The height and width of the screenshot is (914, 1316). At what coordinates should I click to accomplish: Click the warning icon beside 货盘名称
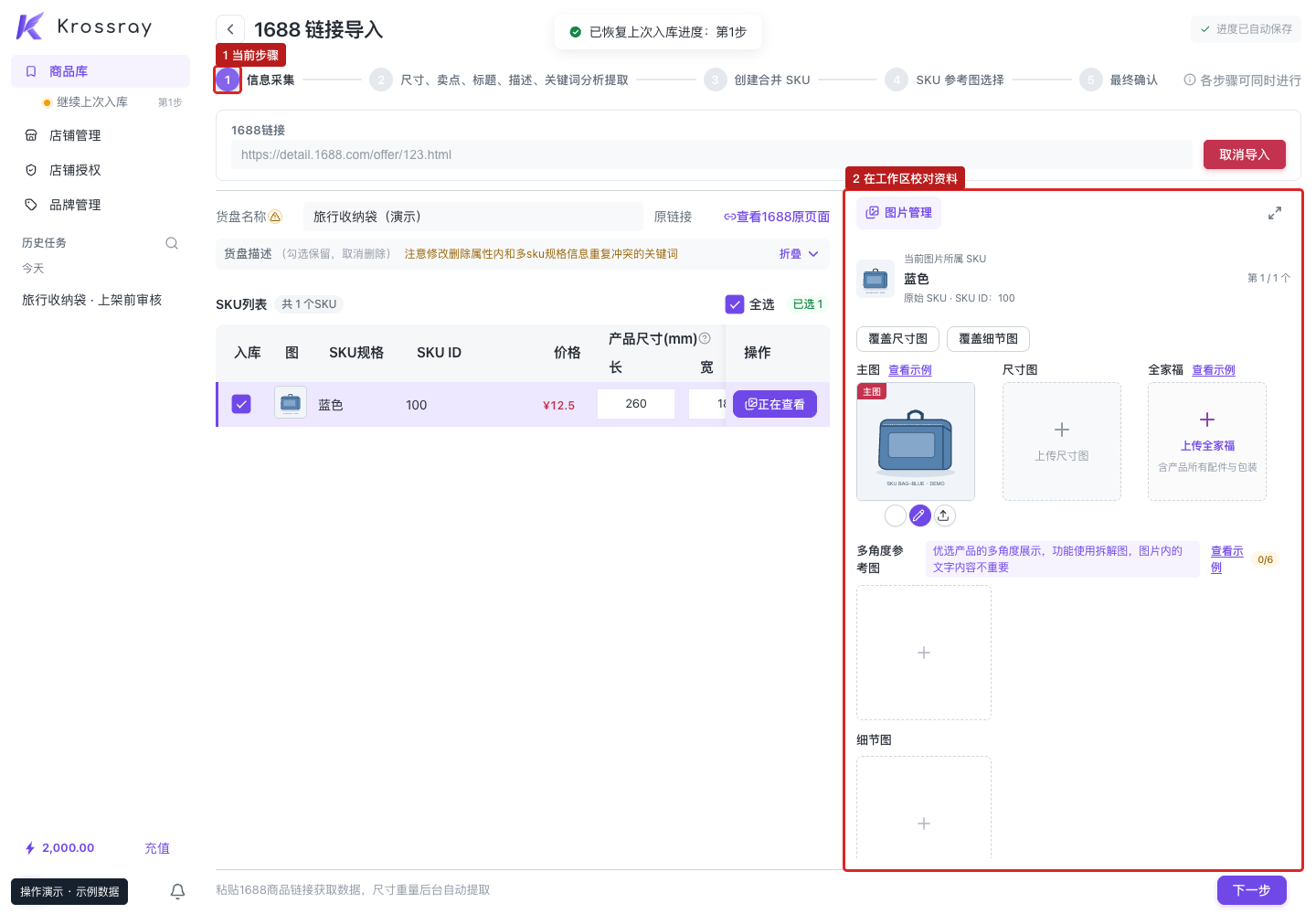[275, 217]
